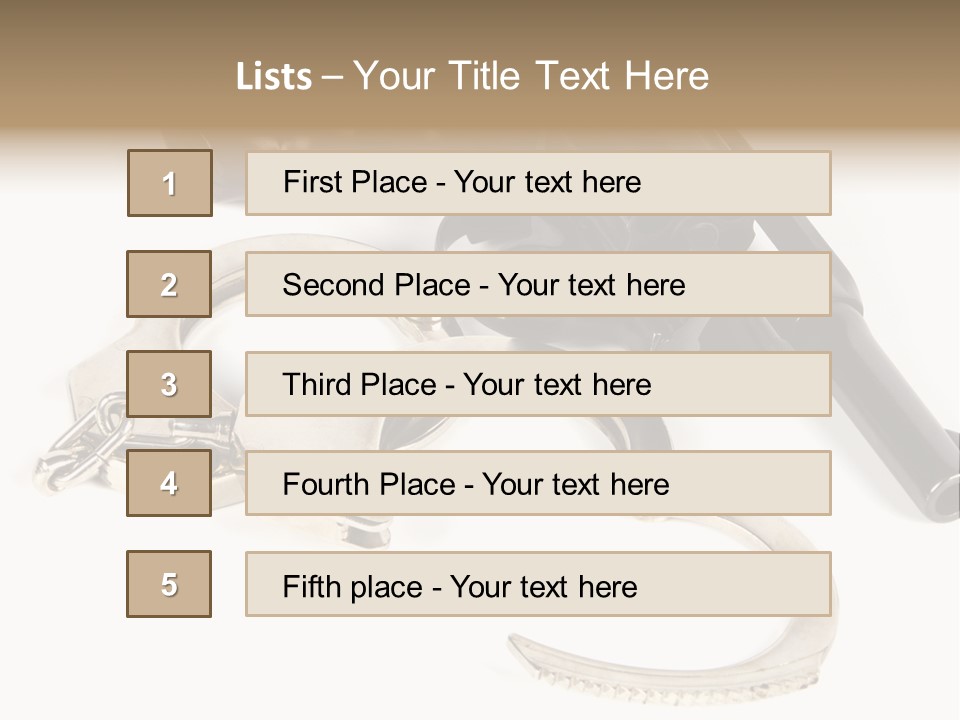Click the number 1 box

pos(169,183)
